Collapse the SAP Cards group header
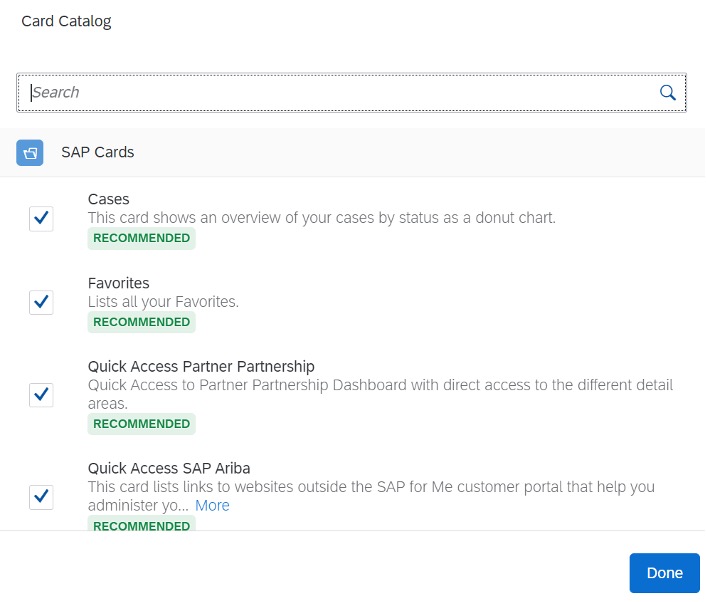This screenshot has height=602, width=706. 353,153
